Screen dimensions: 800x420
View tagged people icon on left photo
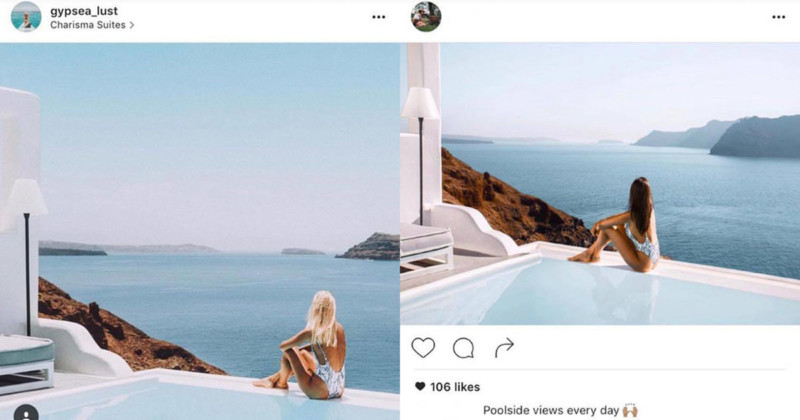[26, 413]
